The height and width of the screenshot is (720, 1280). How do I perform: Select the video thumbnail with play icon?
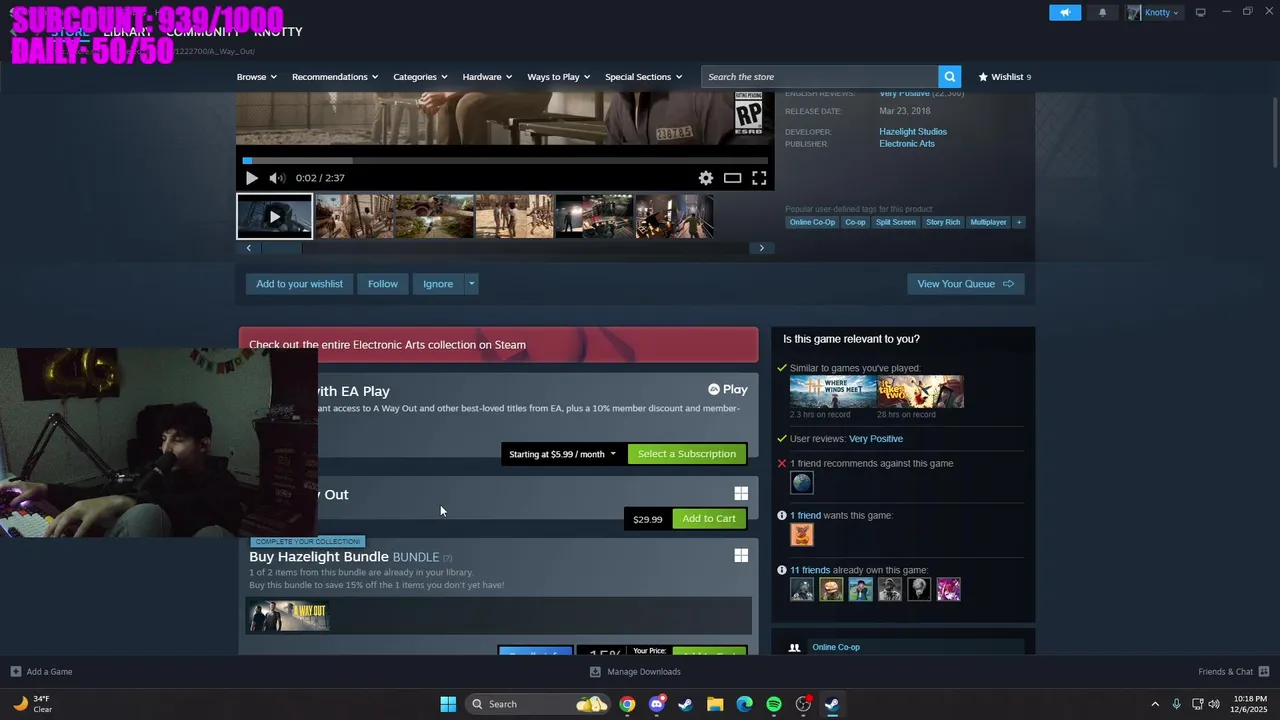tap(275, 217)
